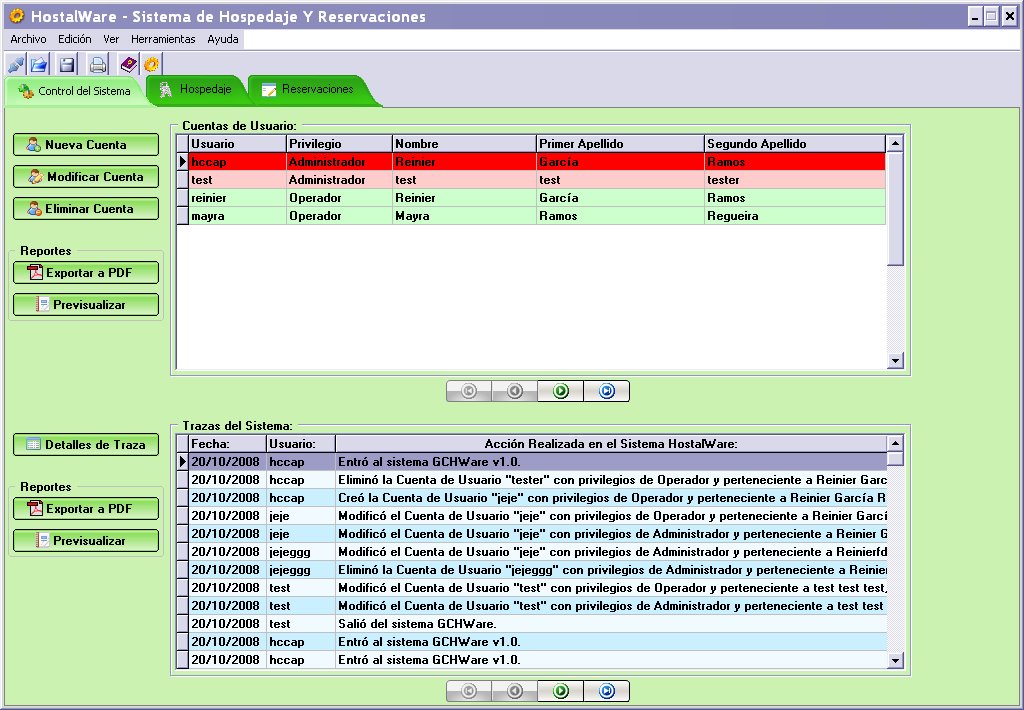Click Previsualizar in the user accounts Reportes group
Viewport: 1024px width, 710px height.
click(x=86, y=305)
